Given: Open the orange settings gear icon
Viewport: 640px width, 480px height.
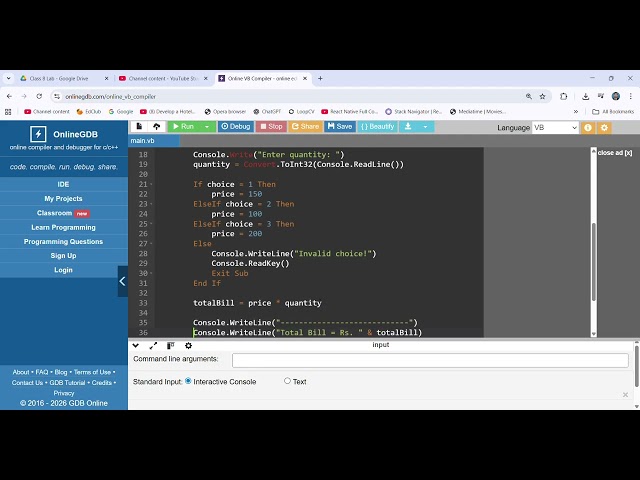Looking at the screenshot, I should coord(604,128).
